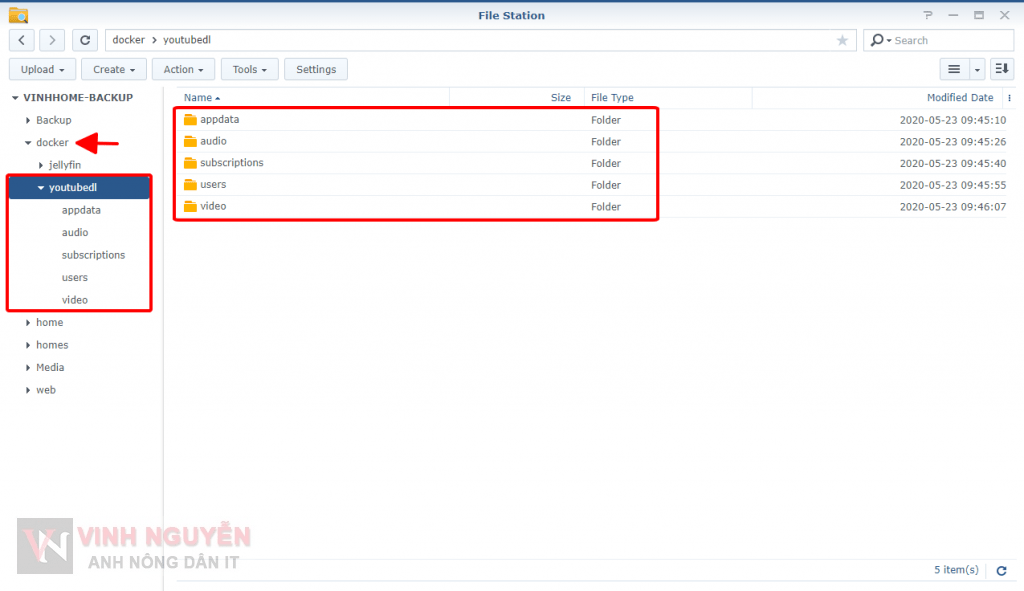Viewport: 1024px width, 591px height.
Task: Expand the Media shared folder
Action: coord(28,368)
